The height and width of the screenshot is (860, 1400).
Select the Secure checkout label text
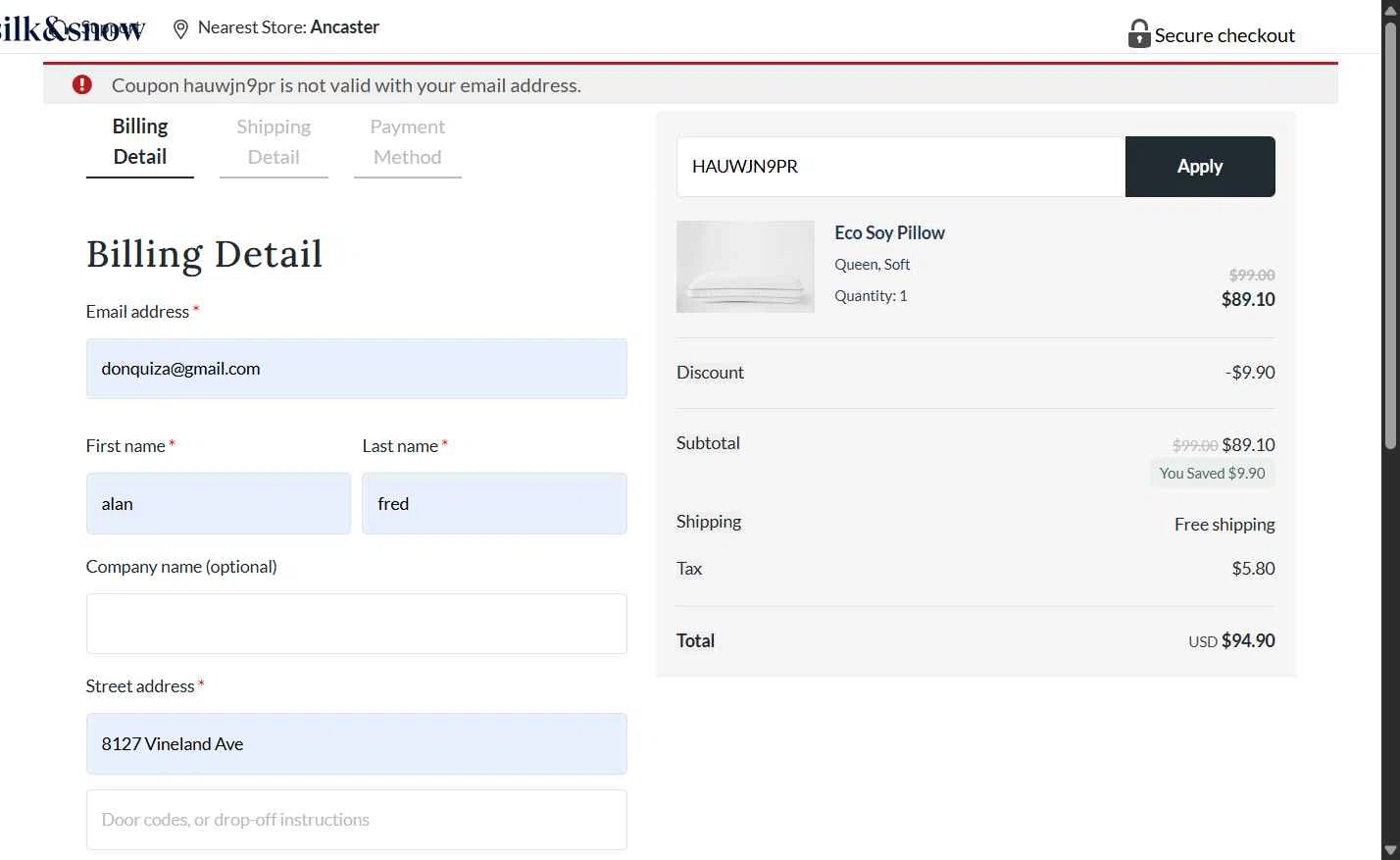(1225, 35)
